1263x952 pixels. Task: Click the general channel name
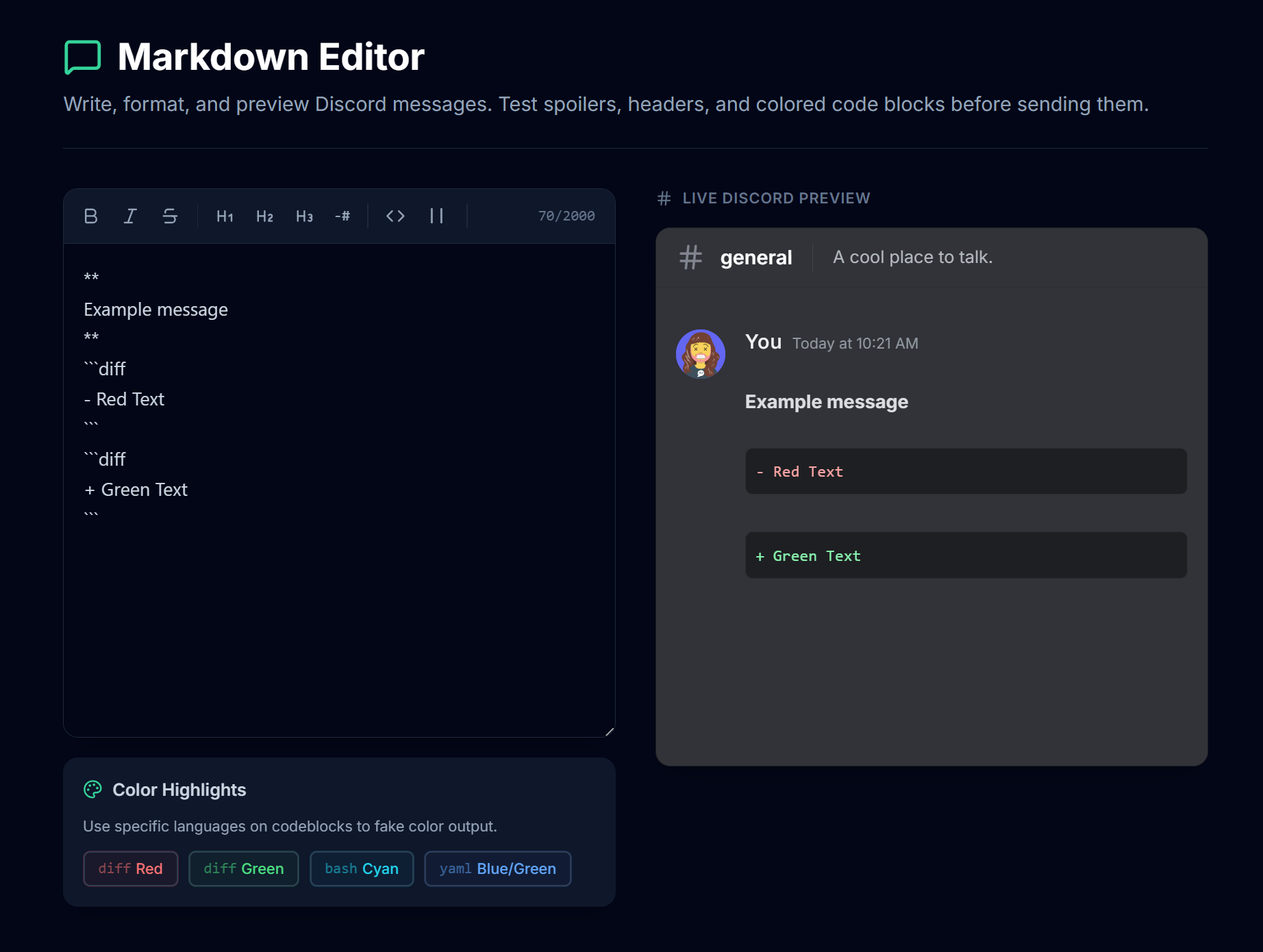756,258
